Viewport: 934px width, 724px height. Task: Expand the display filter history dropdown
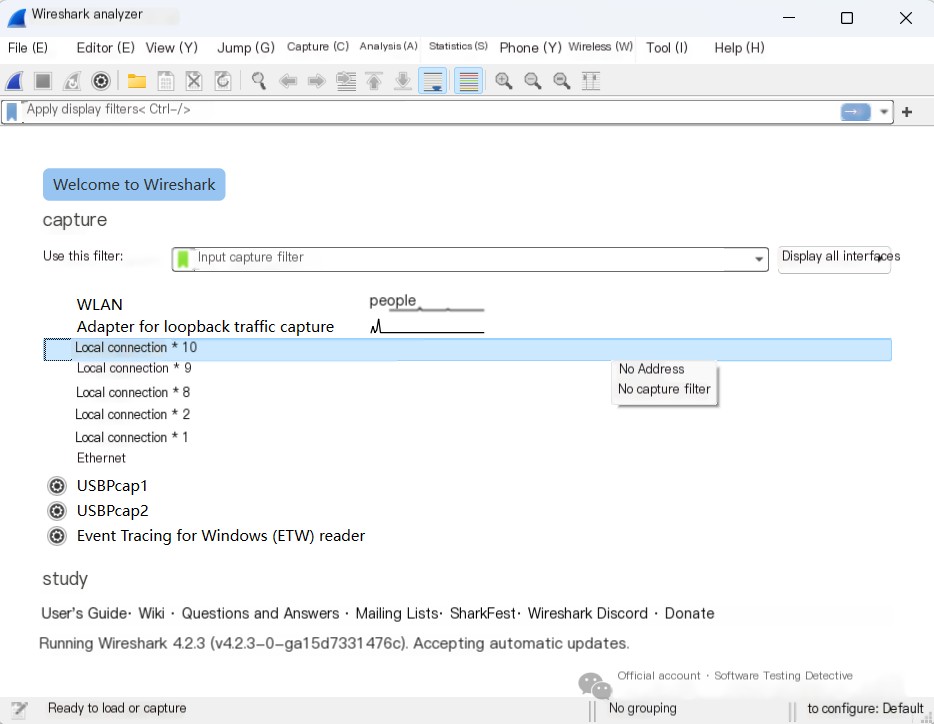[884, 112]
